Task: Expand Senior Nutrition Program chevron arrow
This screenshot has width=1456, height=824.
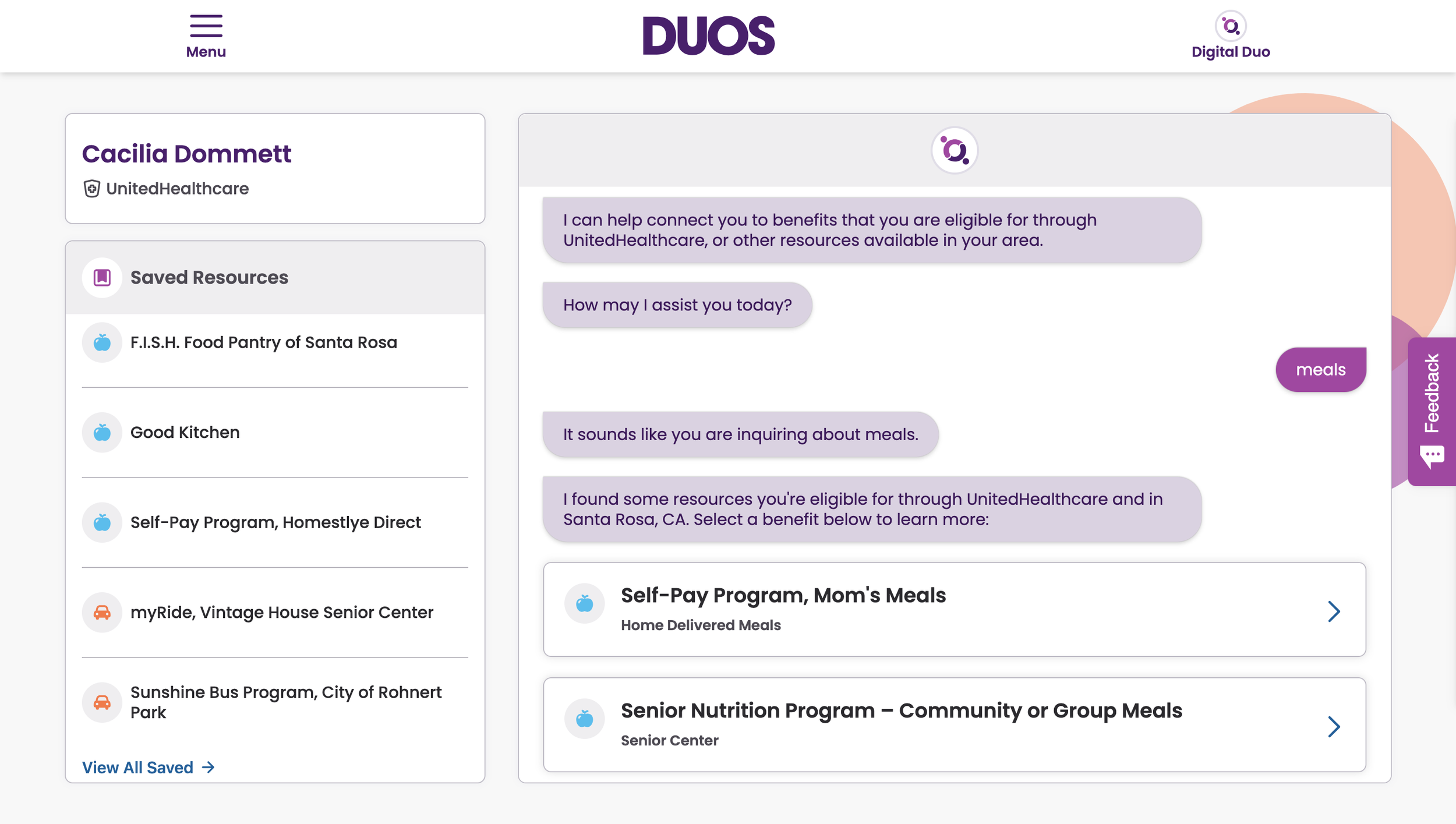Action: coord(1334,726)
